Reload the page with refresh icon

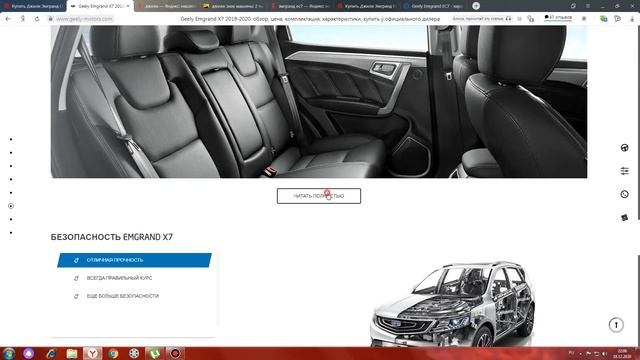pyautogui.click(x=37, y=19)
